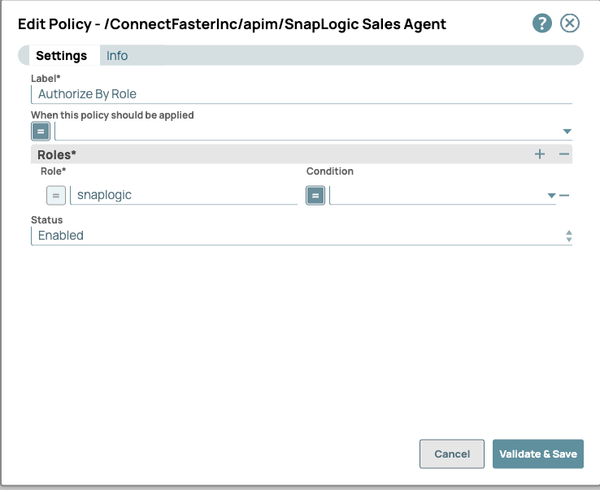This screenshot has width=600, height=490.
Task: Expand 'When this policy should be applied' dropdown arrow
Action: coord(567,131)
